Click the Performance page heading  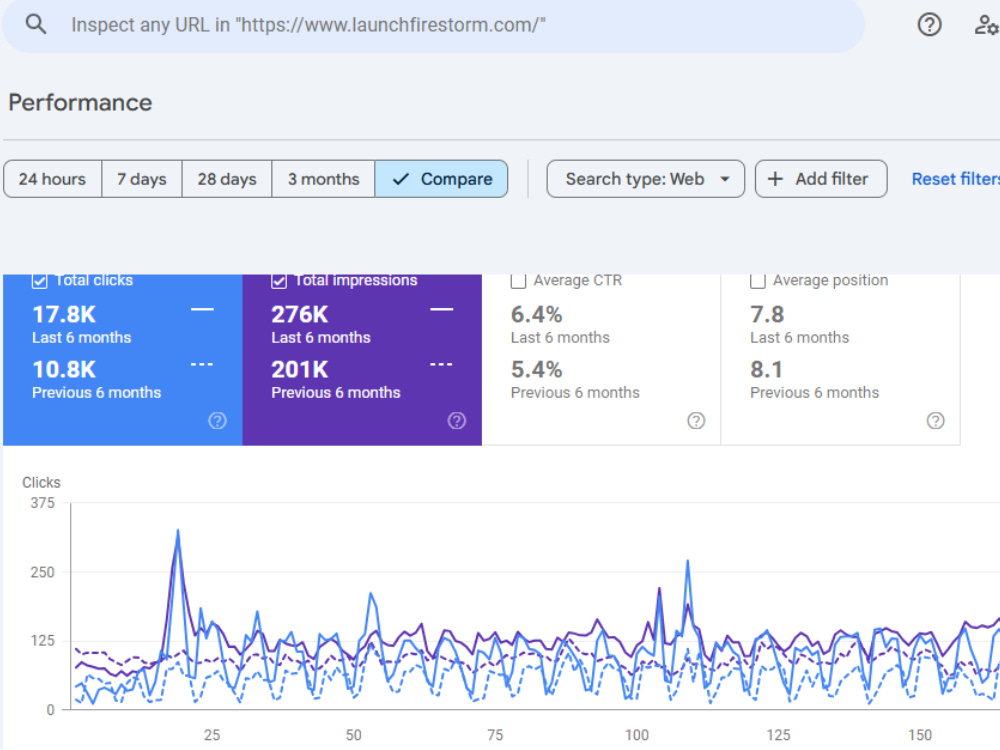pos(80,103)
